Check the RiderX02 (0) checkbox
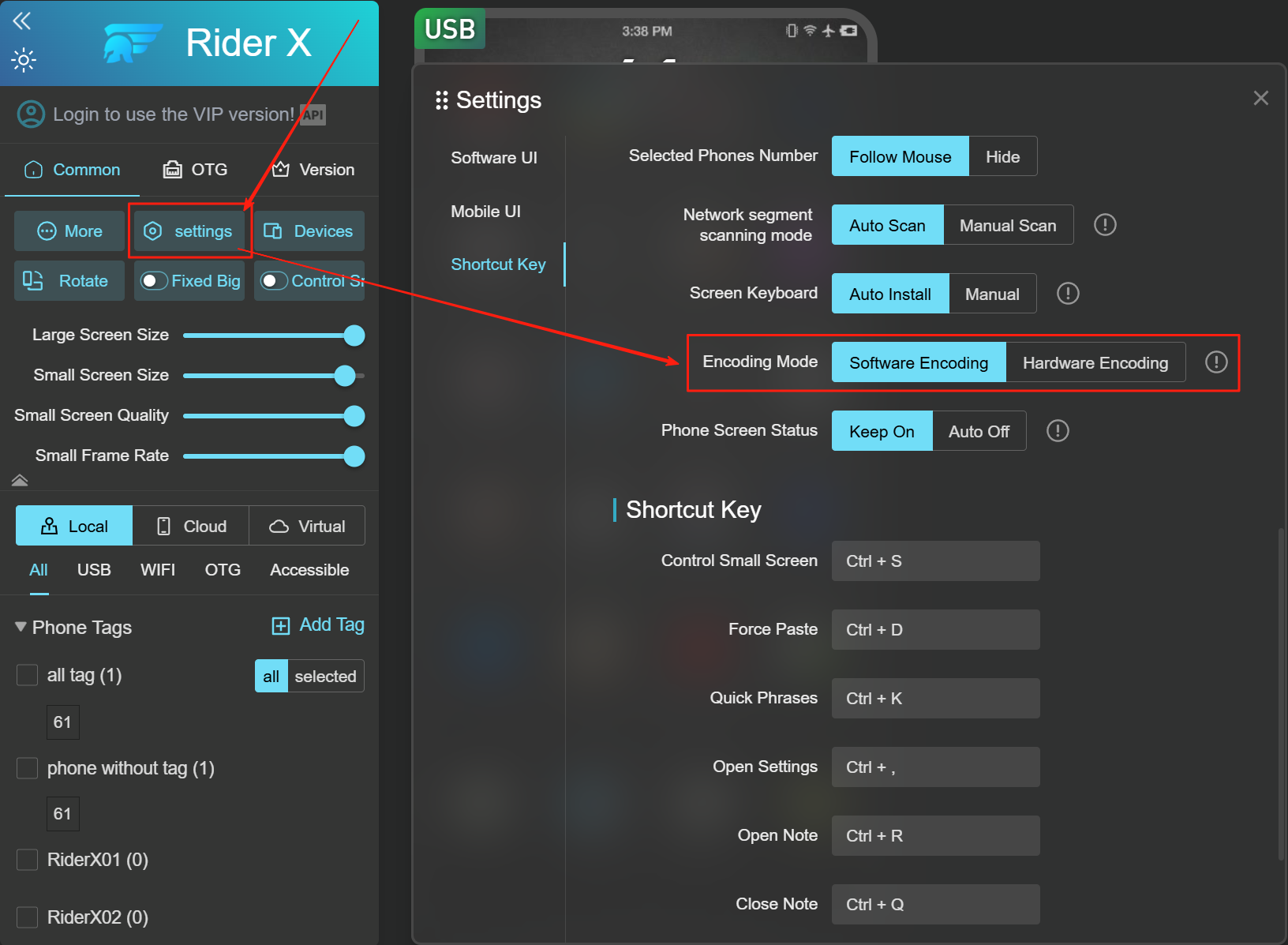The height and width of the screenshot is (945, 1288). pos(28,917)
